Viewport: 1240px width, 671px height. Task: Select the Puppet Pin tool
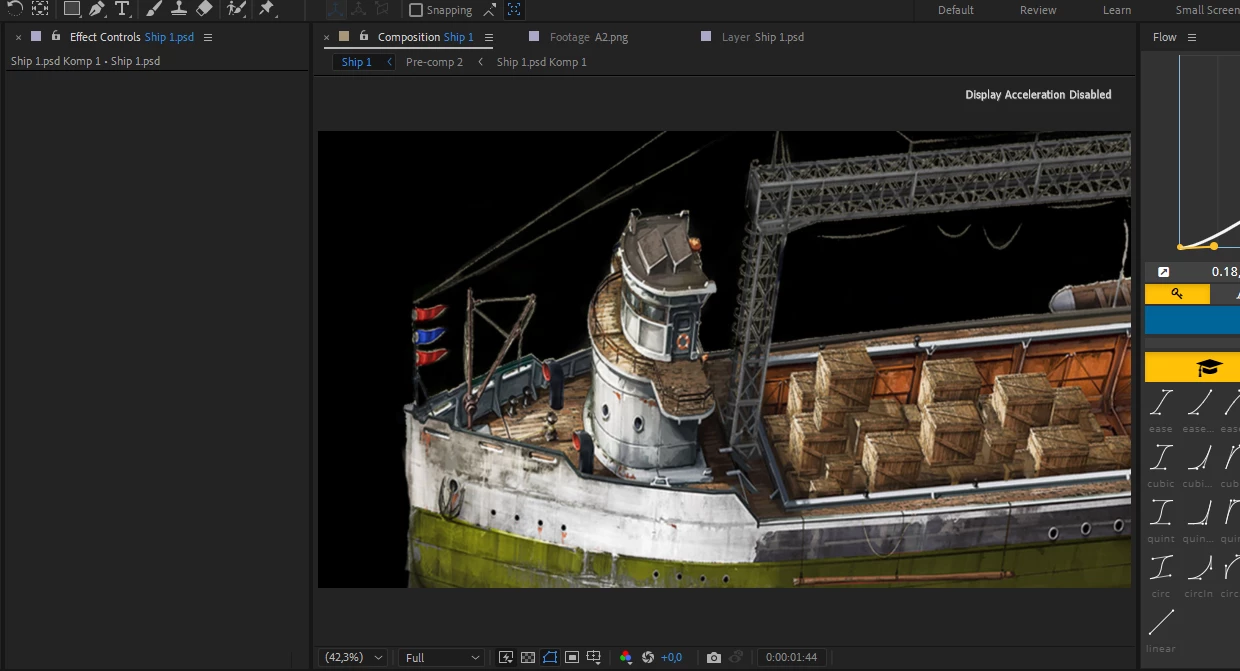pyautogui.click(x=266, y=9)
